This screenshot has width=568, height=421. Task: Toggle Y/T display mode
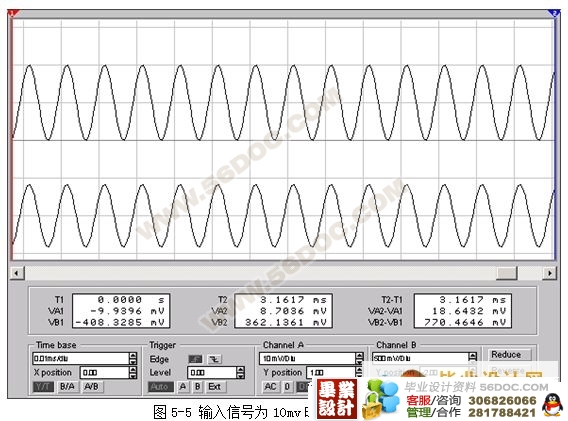(43, 387)
